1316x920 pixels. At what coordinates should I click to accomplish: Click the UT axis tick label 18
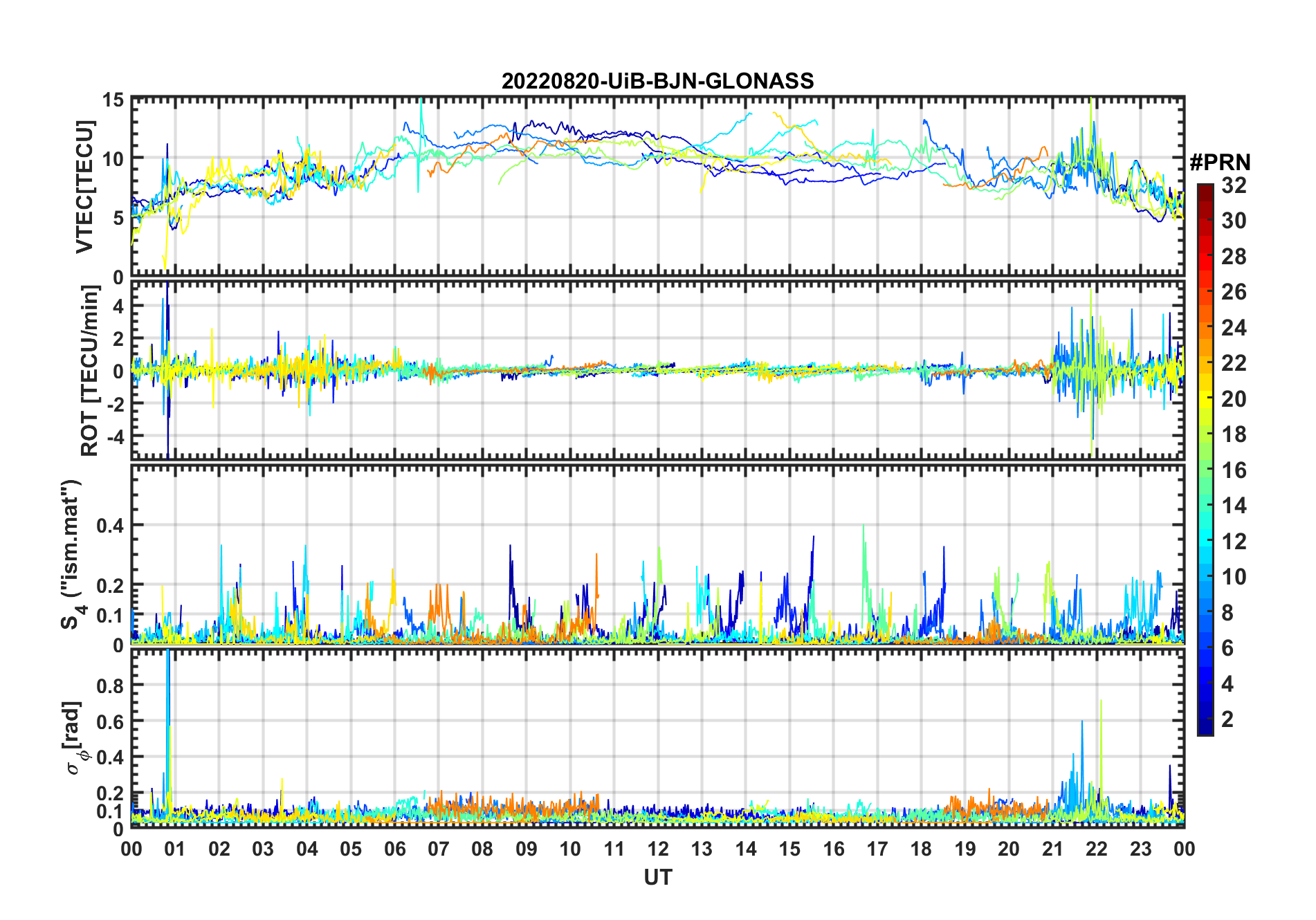point(921,849)
